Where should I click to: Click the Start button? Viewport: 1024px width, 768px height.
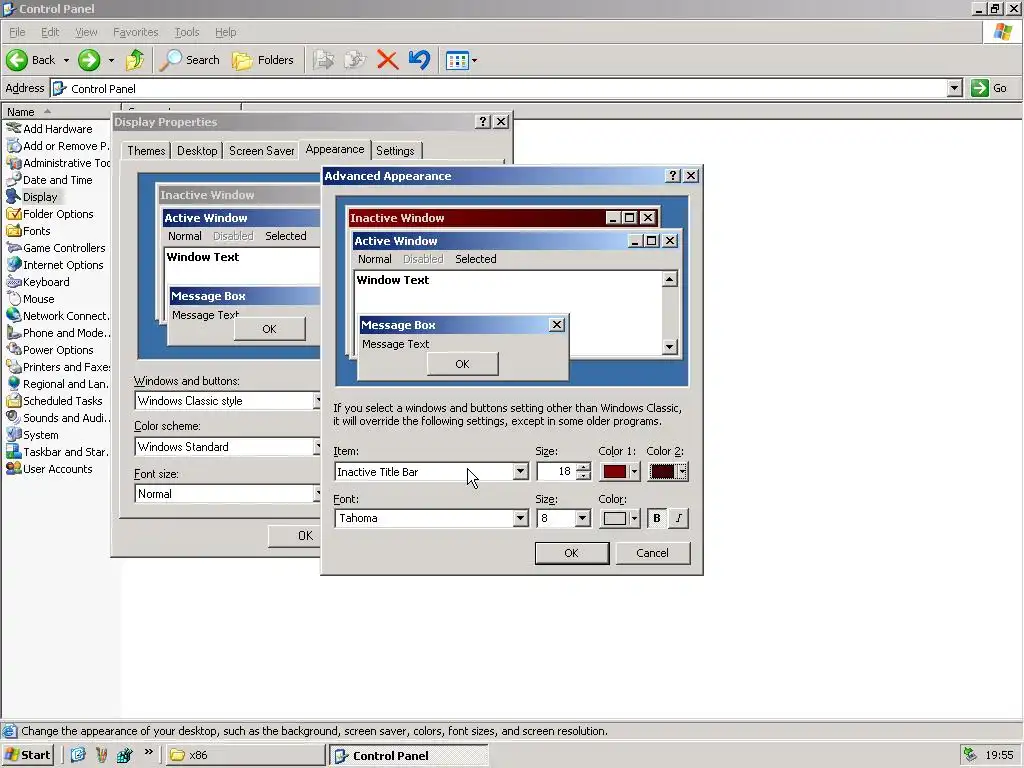pyautogui.click(x=27, y=755)
